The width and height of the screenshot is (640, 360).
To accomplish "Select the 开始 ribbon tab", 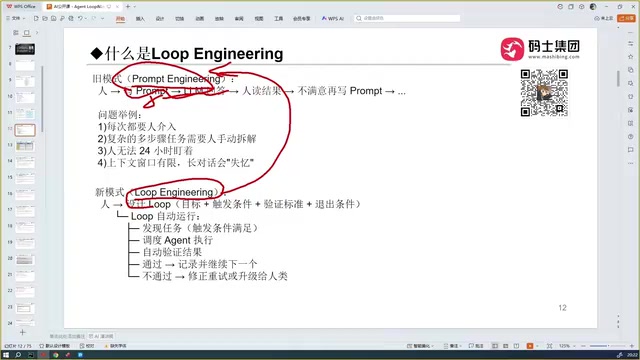I will 120,18.
